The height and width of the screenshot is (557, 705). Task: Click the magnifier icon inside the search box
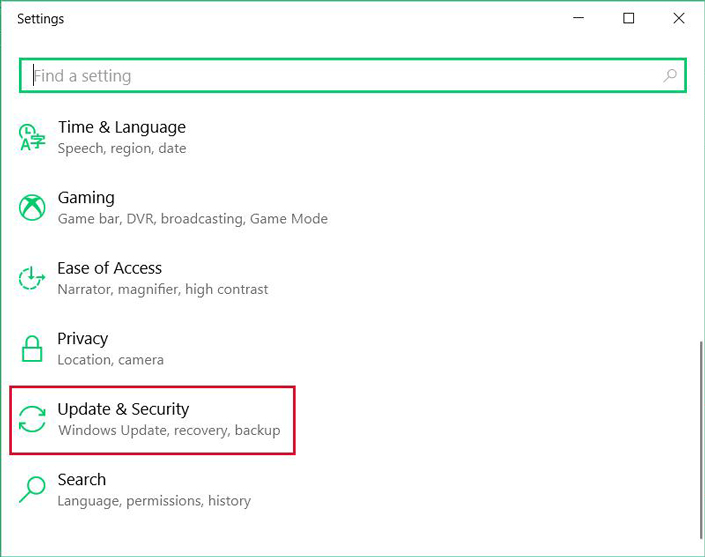click(x=670, y=76)
